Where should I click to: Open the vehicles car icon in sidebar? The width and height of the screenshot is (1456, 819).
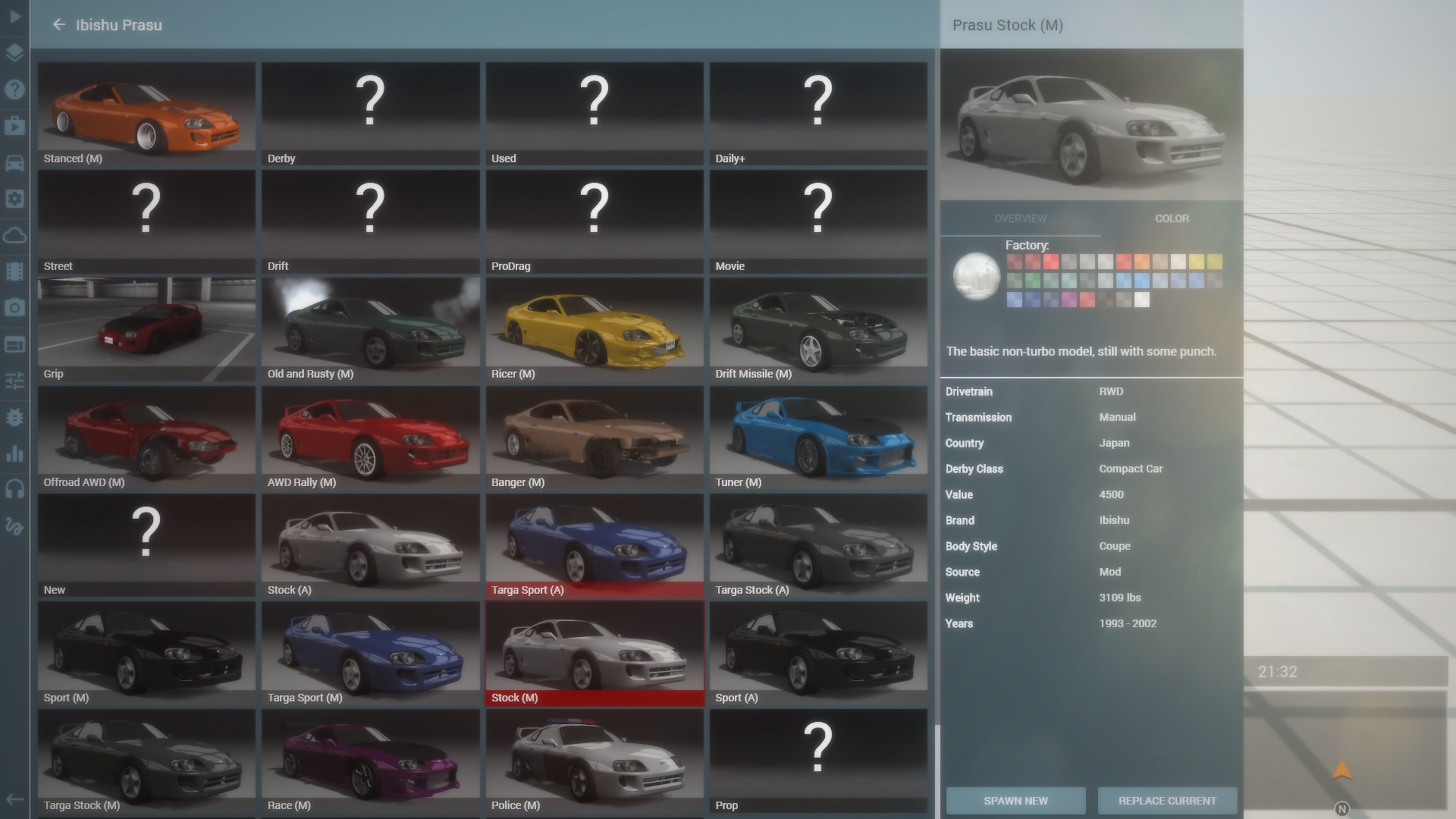(15, 162)
